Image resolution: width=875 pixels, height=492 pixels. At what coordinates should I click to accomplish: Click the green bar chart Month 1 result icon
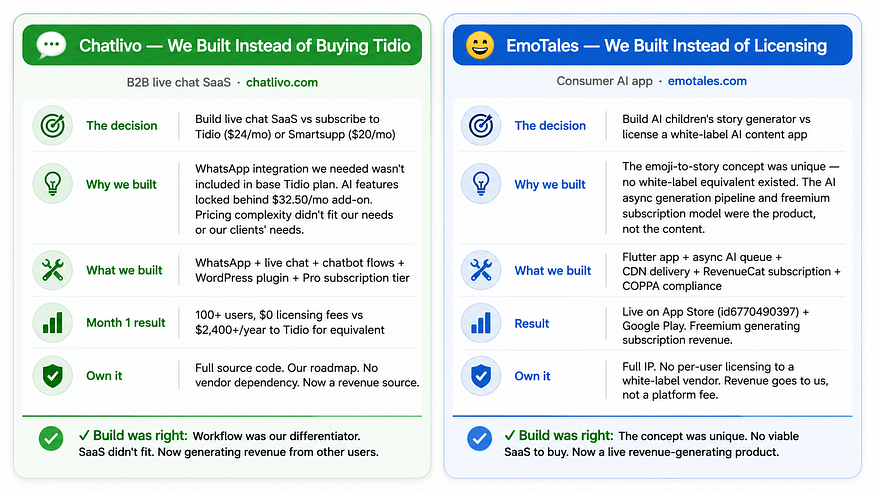52,322
